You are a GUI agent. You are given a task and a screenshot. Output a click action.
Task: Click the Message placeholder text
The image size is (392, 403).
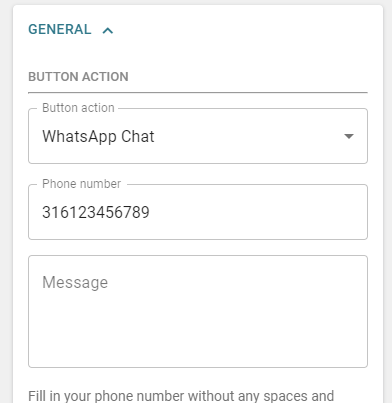pos(75,283)
